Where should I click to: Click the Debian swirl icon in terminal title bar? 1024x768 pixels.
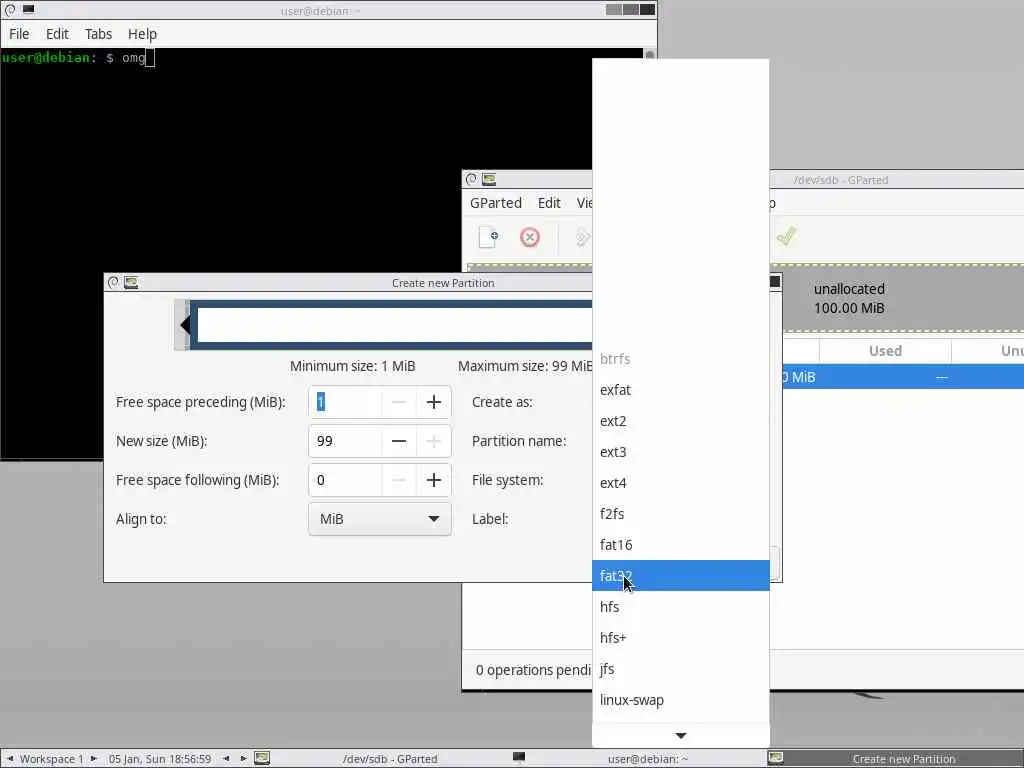click(10, 10)
